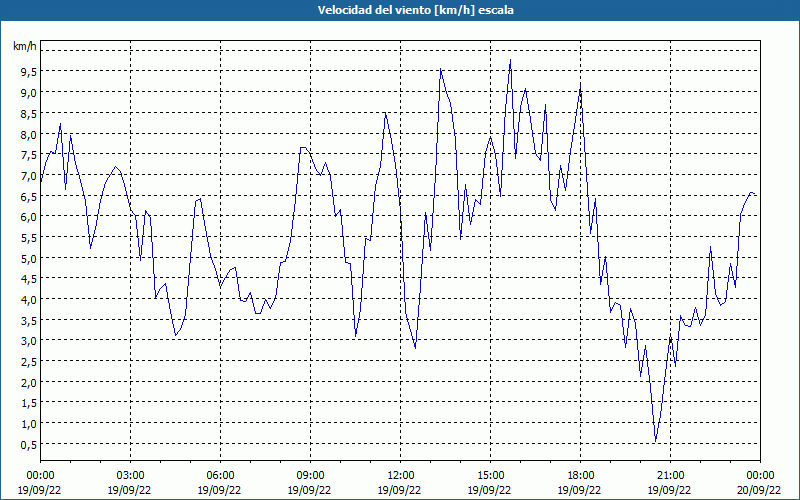Click the '03:00' time axis label
800x500 pixels.
130,476
